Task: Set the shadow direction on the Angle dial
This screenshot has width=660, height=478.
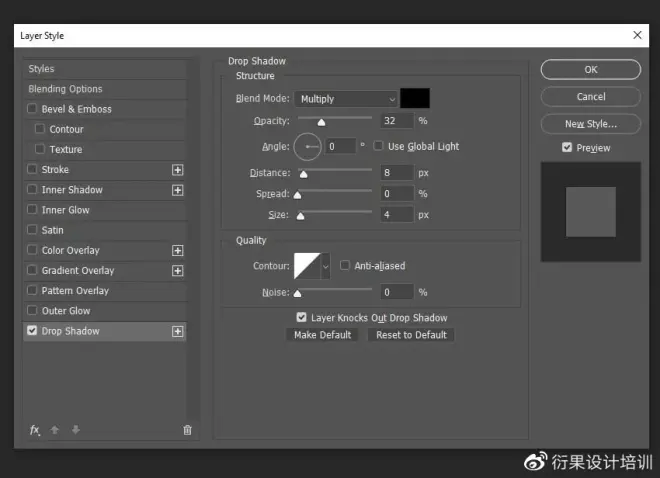Action: 308,146
